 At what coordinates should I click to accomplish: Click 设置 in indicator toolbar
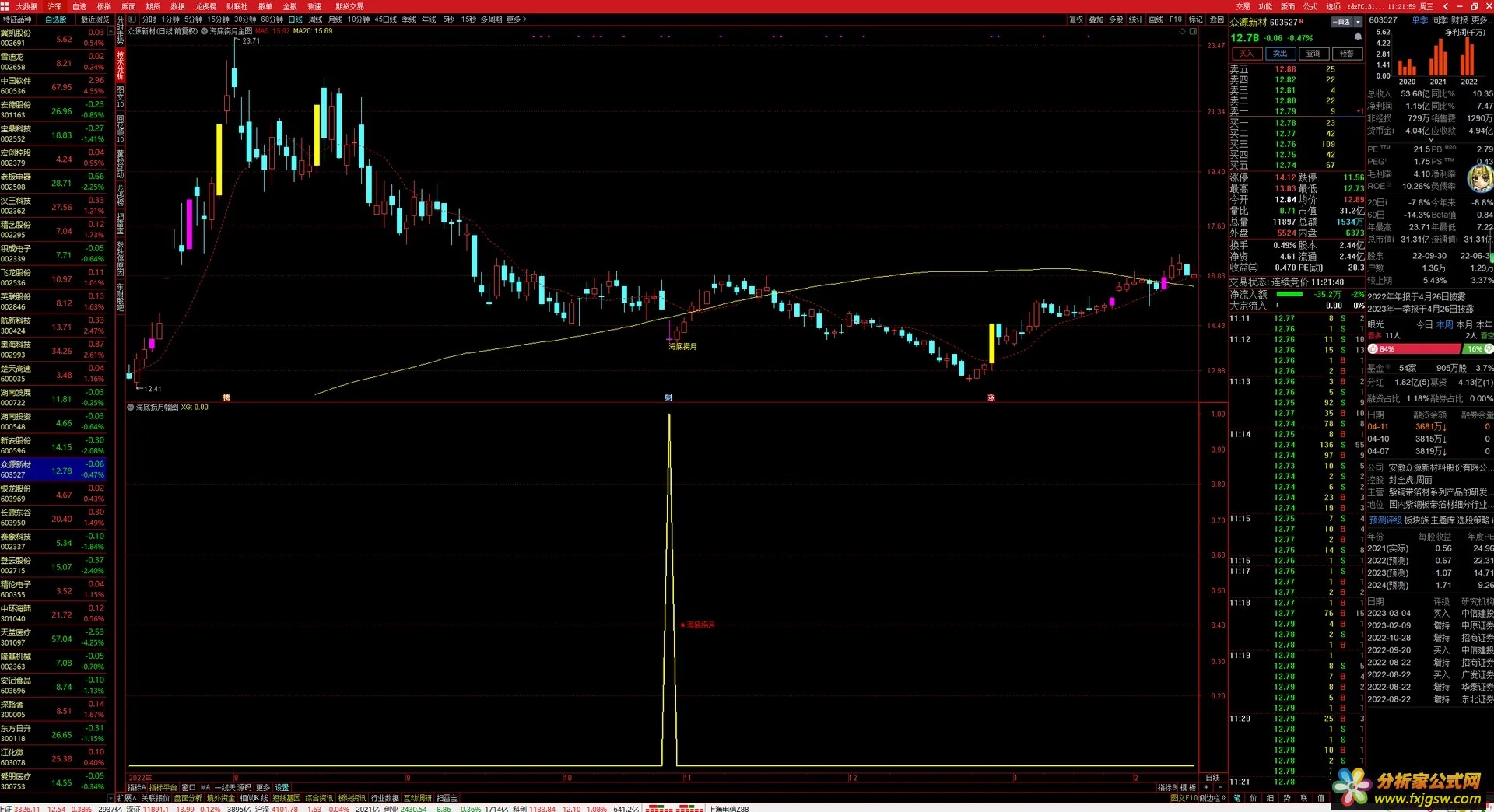point(282,787)
